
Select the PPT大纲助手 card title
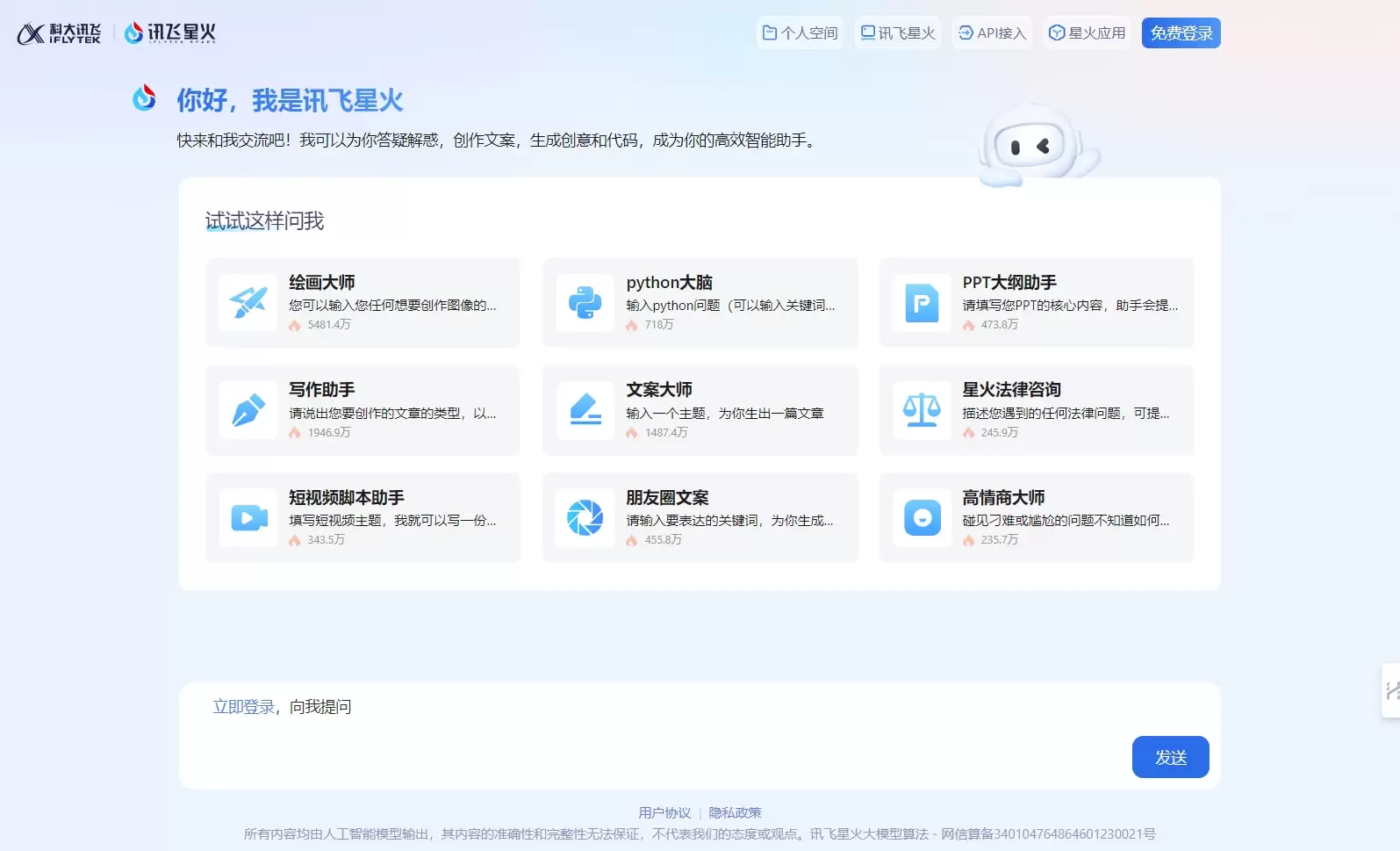[1009, 283]
